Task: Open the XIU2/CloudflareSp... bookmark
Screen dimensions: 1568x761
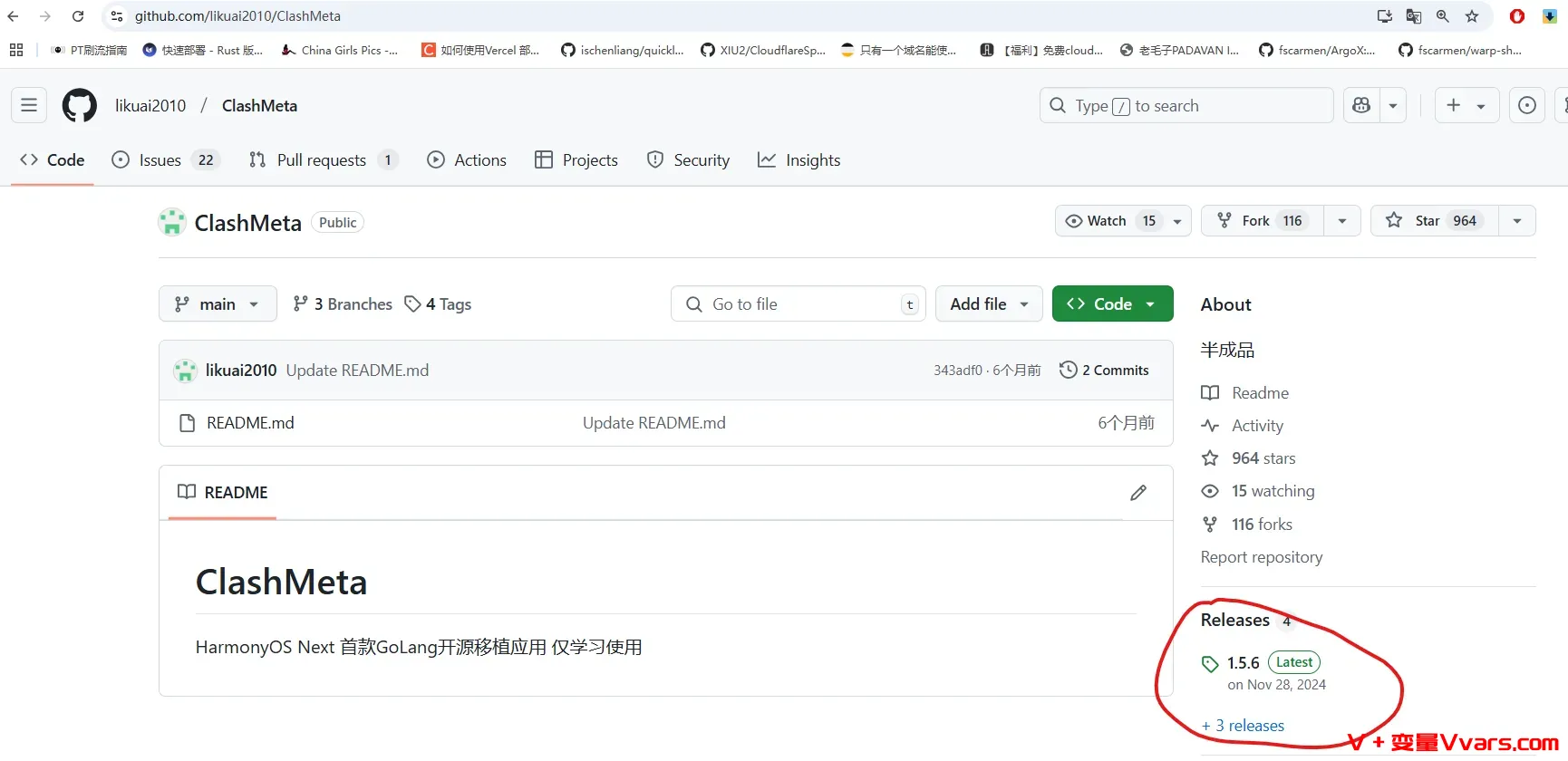Action: 763,50
